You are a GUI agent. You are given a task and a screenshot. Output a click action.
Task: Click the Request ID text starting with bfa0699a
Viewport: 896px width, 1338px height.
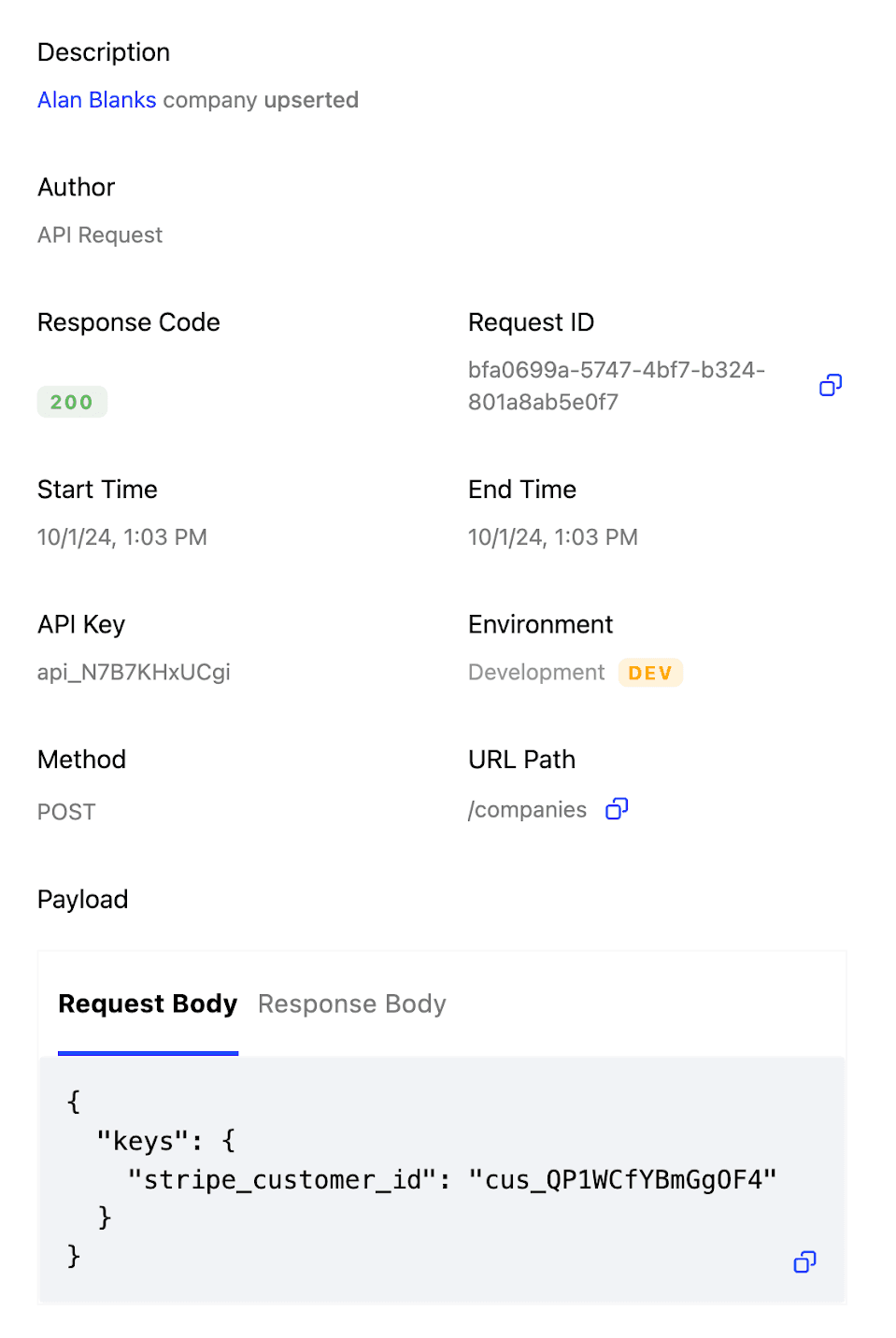tap(617, 386)
